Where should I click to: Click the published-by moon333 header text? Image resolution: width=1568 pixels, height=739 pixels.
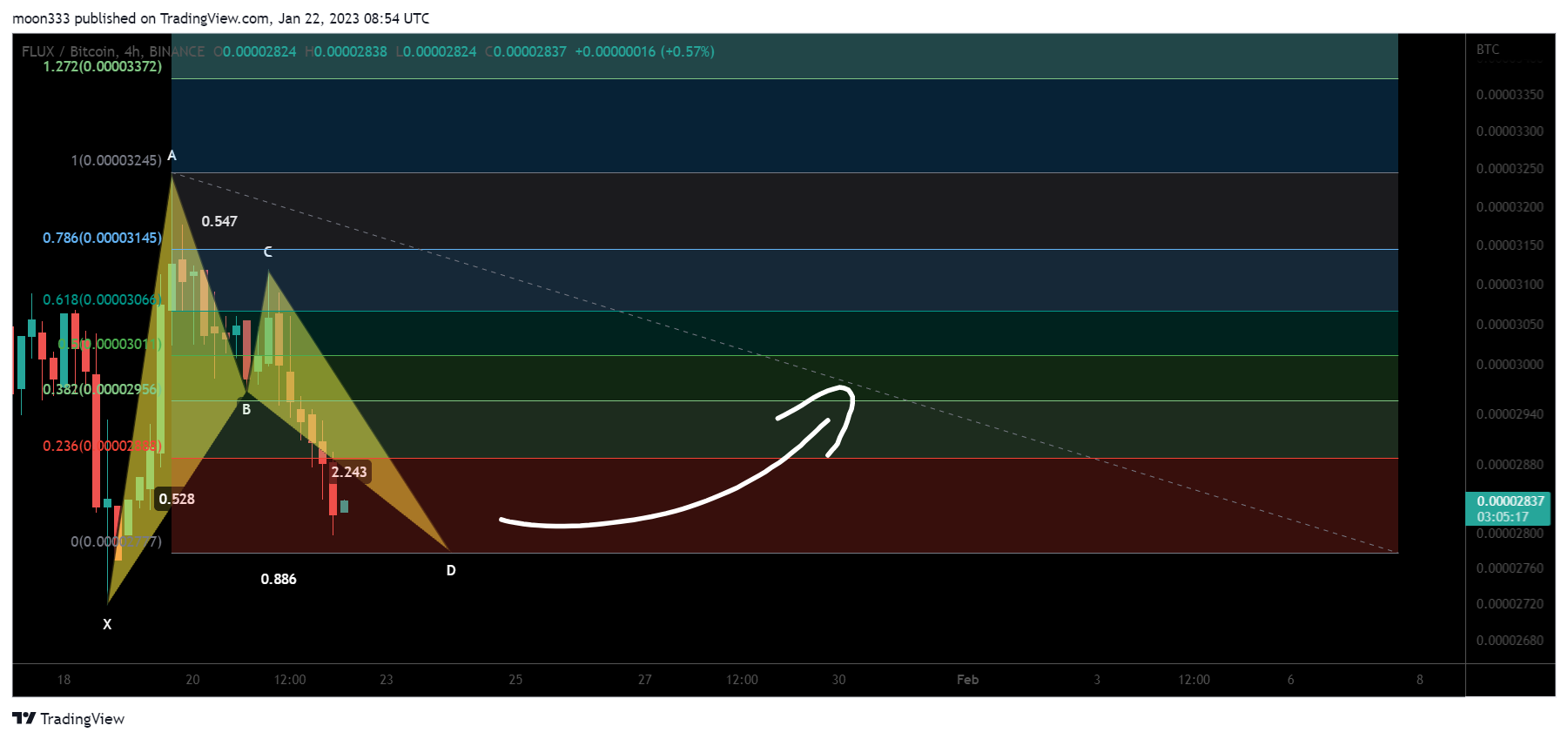tap(221, 18)
